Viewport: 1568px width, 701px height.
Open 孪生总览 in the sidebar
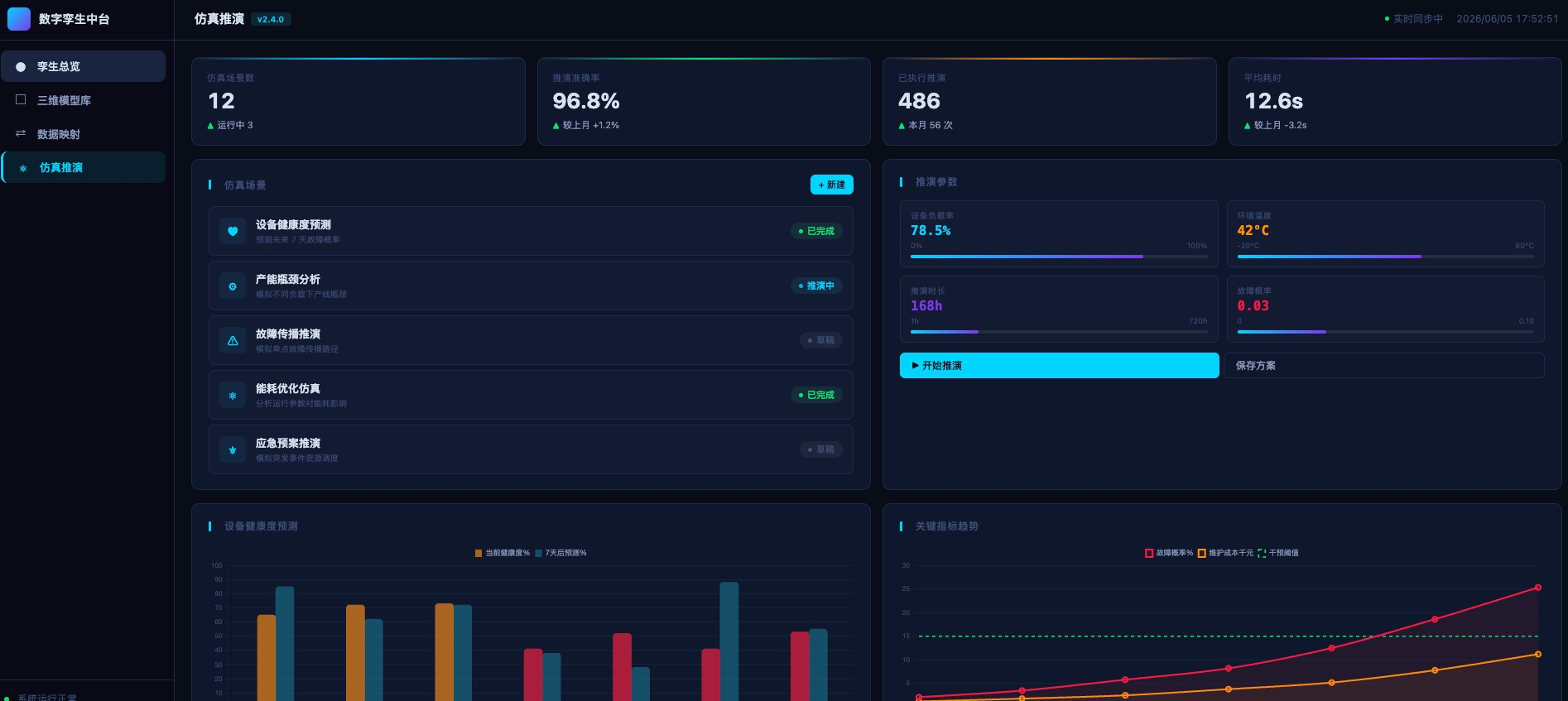(x=84, y=66)
